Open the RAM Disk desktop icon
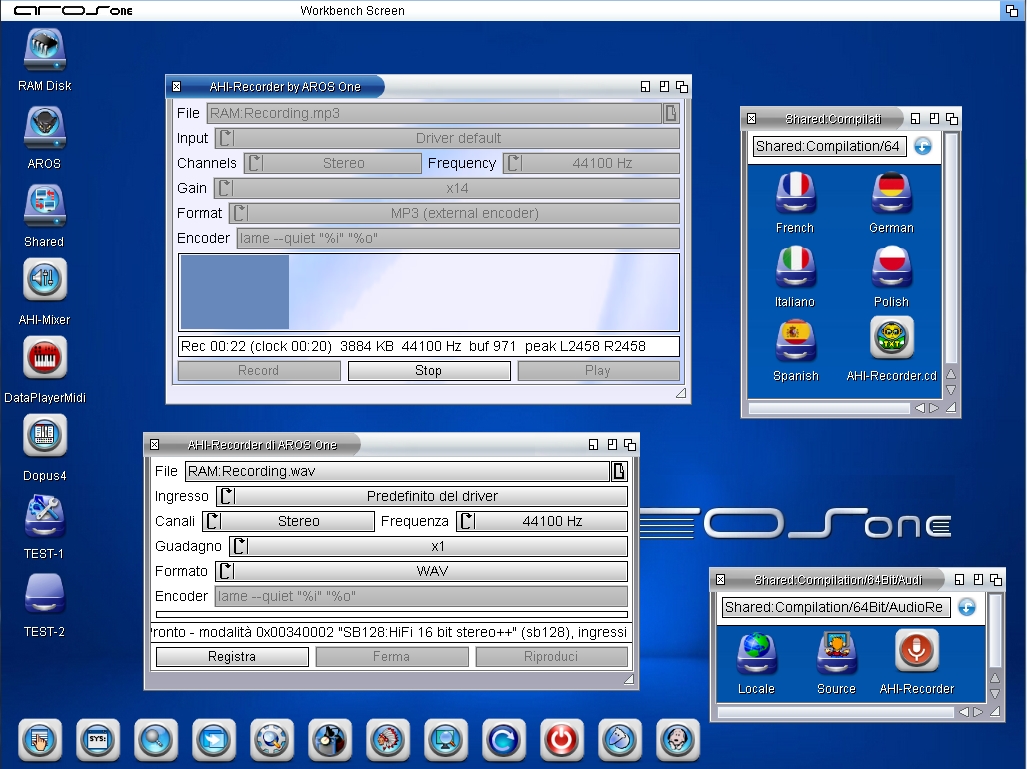The image size is (1027, 769). [x=45, y=51]
